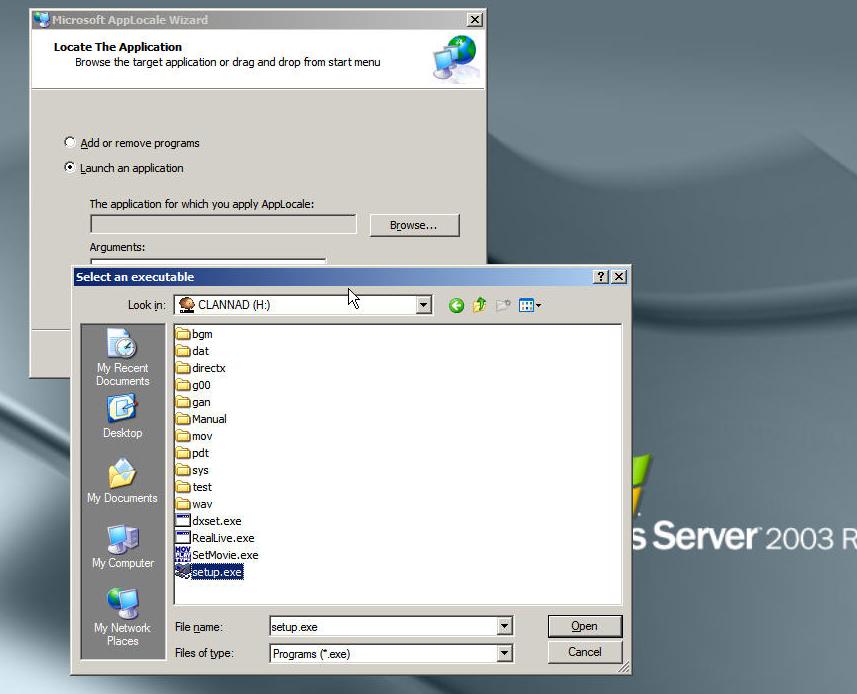Focus the File name text field

(x=384, y=626)
